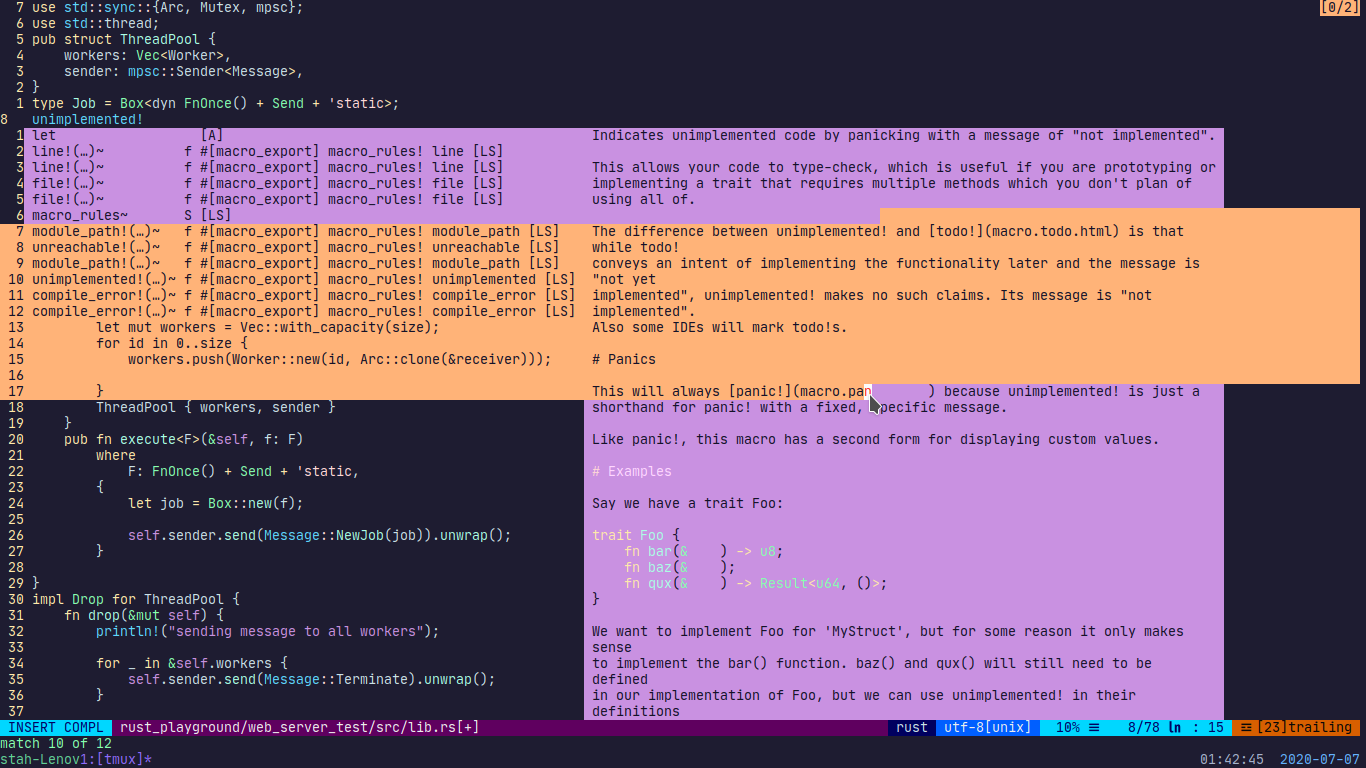Viewport: 1366px width, 768px height.
Task: Click 'let mut workers = Vec::with_capacity(size);'
Action: coord(268,327)
